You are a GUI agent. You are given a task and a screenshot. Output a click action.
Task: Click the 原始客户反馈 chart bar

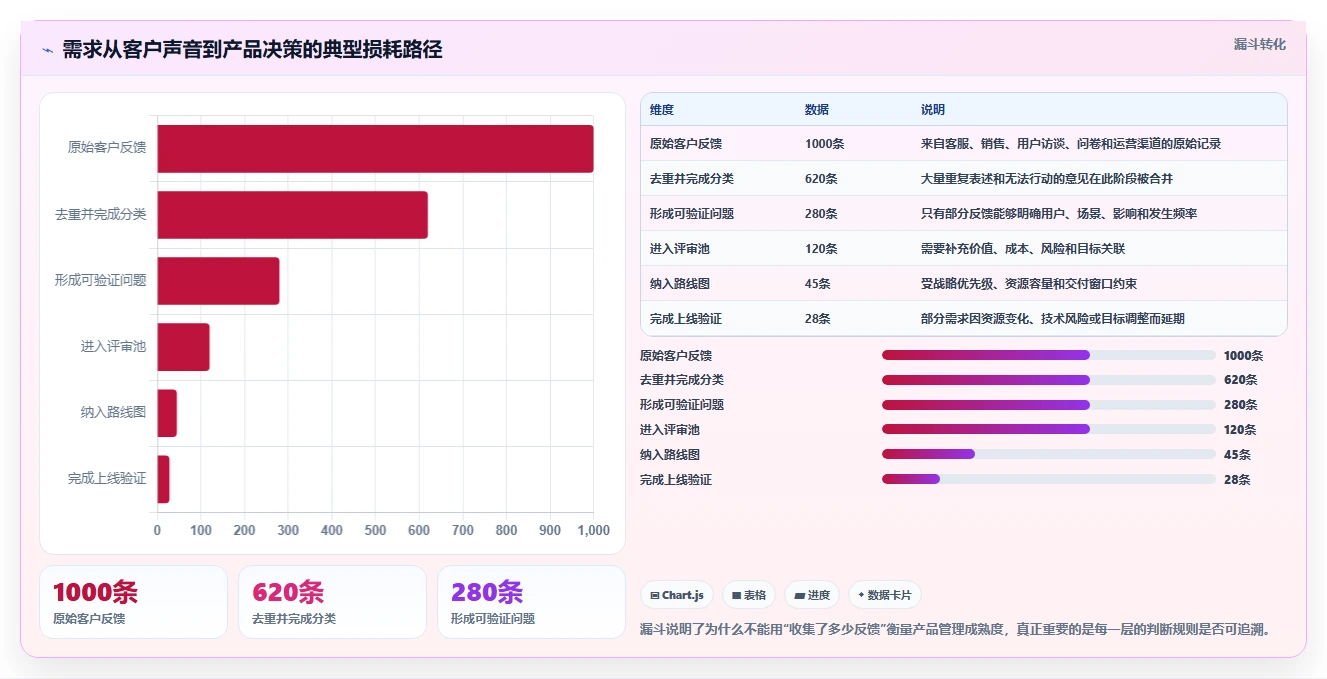point(375,148)
